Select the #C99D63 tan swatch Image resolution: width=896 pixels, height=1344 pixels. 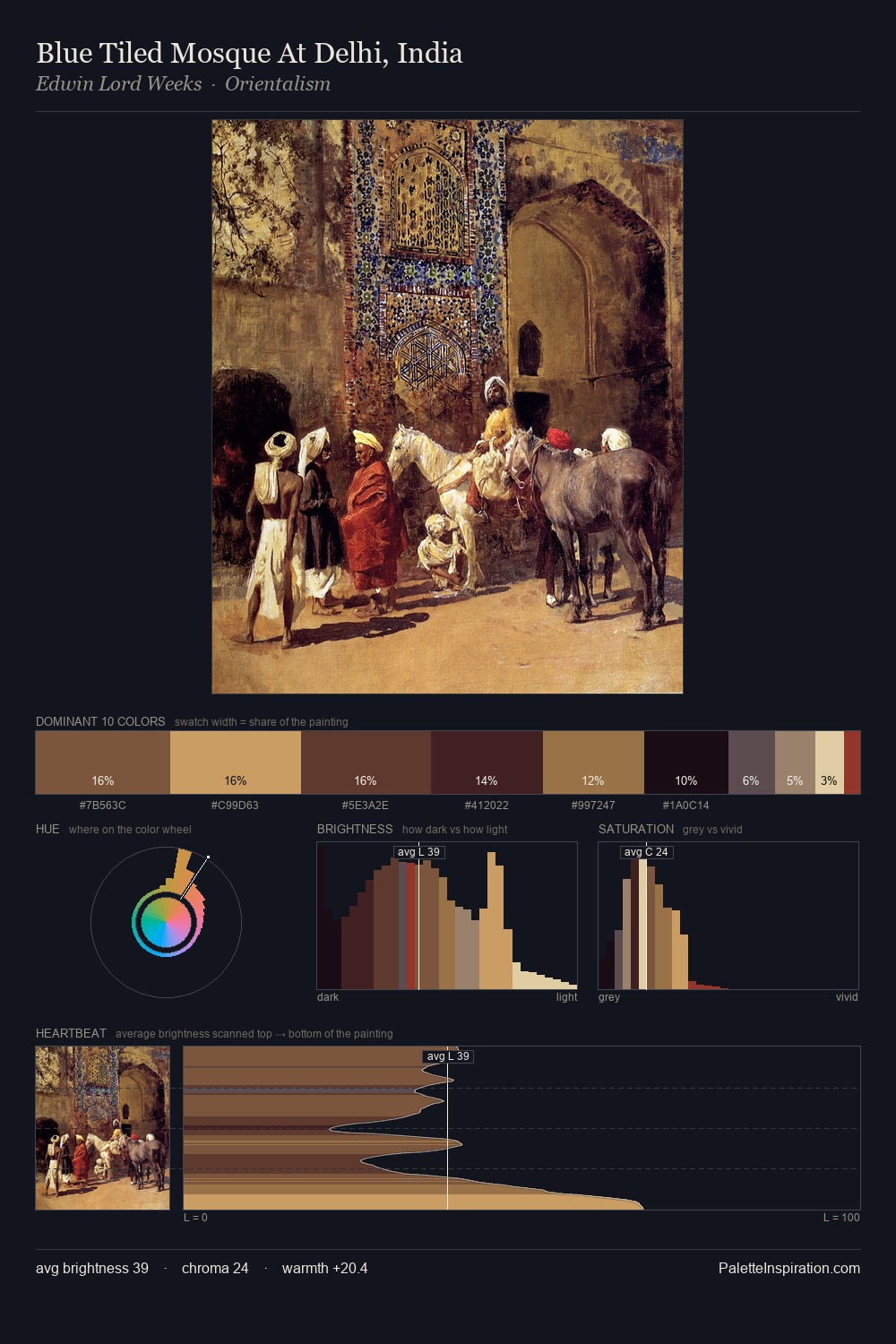click(x=236, y=762)
